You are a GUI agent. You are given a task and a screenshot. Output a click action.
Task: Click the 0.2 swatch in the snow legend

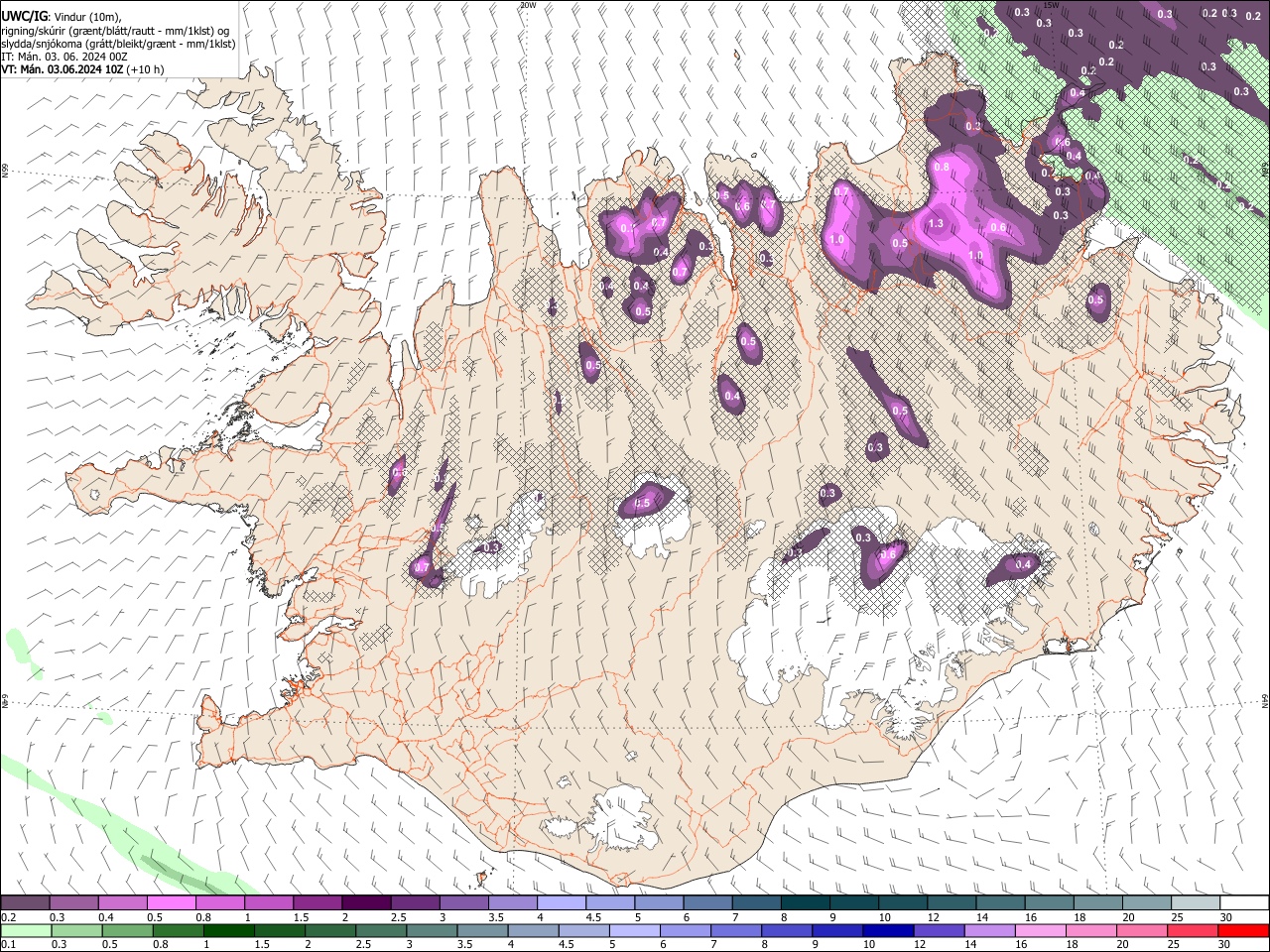coord(25,902)
